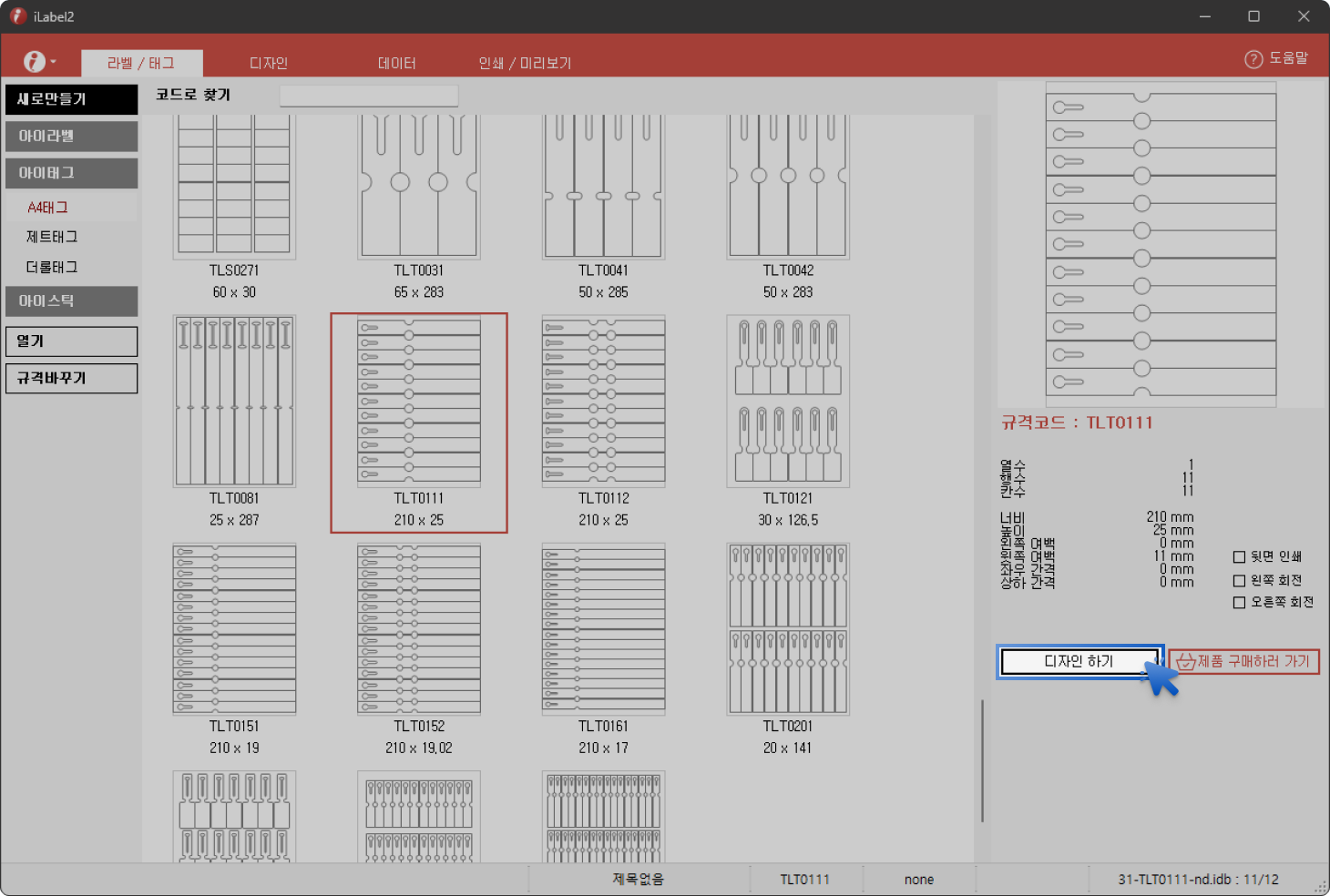Switch to the 라벨 / 태그 tab
The height and width of the screenshot is (896, 1330).
[x=141, y=63]
